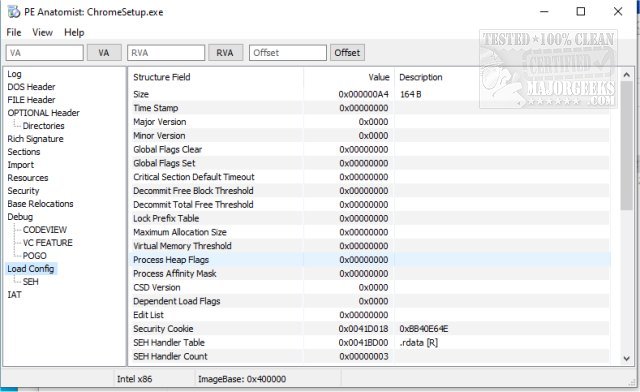Maximize the PE Anatomist window

[x=581, y=11]
